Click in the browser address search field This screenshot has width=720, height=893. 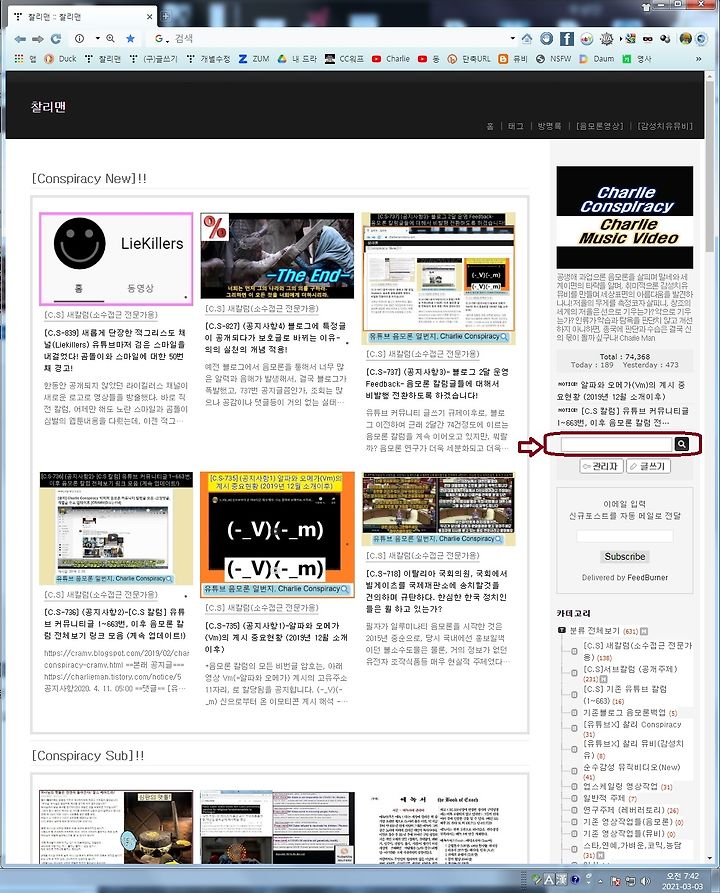342,39
